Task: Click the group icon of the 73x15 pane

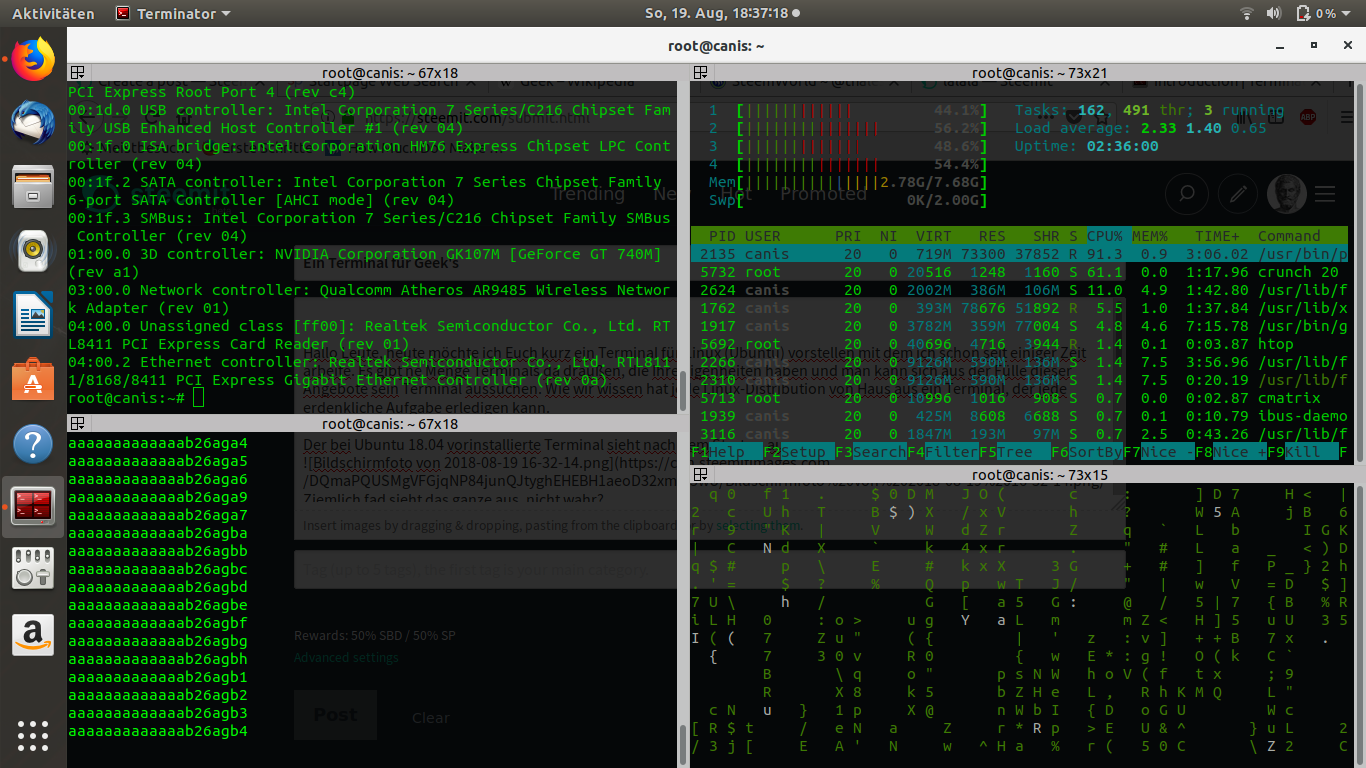Action: pos(700,475)
